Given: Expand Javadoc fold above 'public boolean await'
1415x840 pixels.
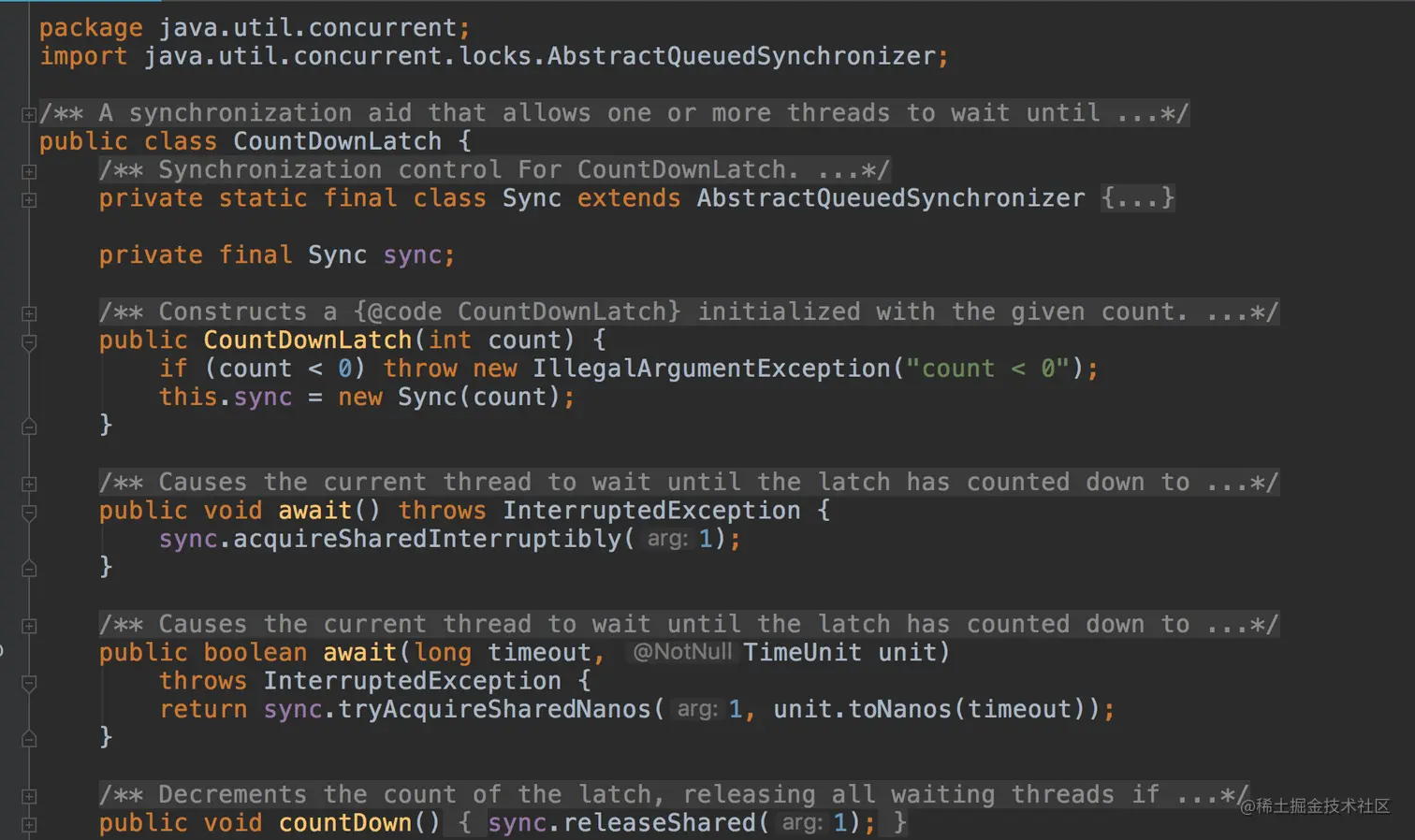Looking at the screenshot, I should click(29, 626).
